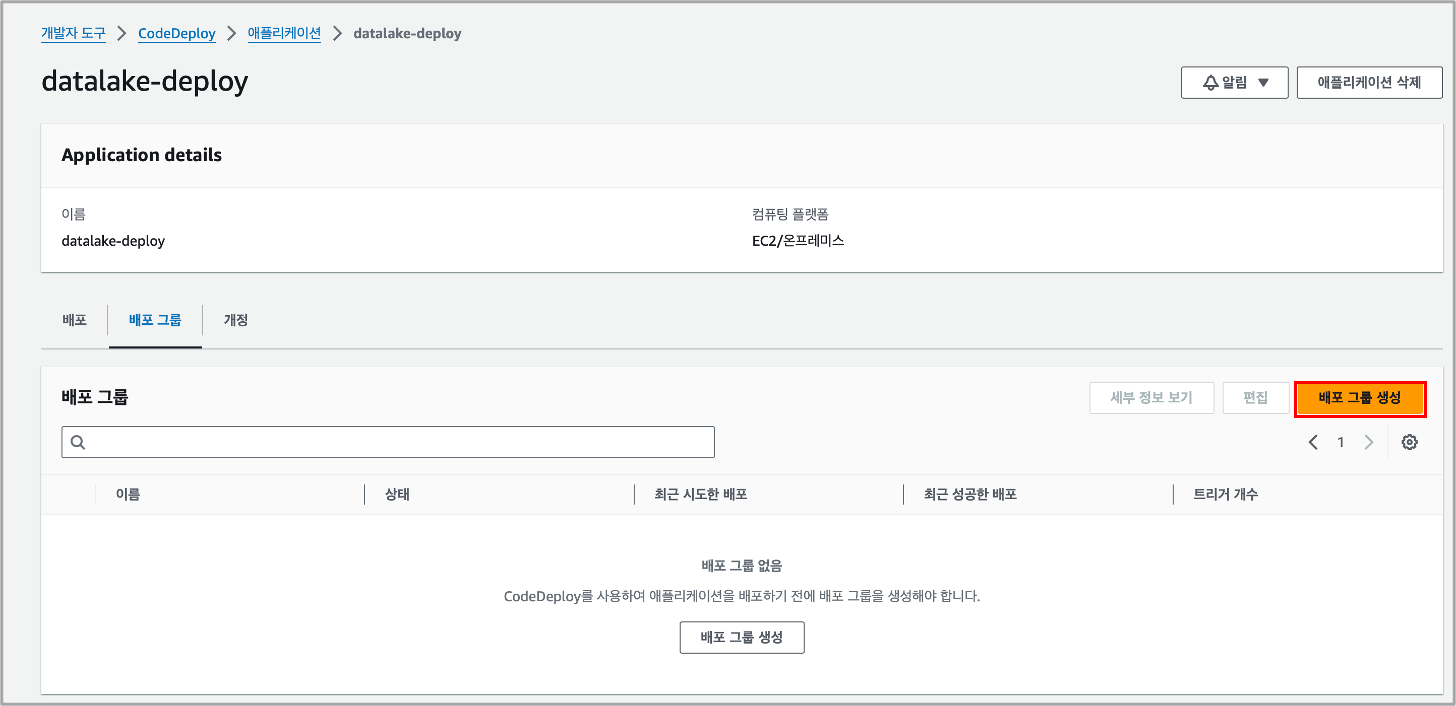This screenshot has width=1456, height=706.
Task: Click the 이름 column header
Action: tap(128, 495)
